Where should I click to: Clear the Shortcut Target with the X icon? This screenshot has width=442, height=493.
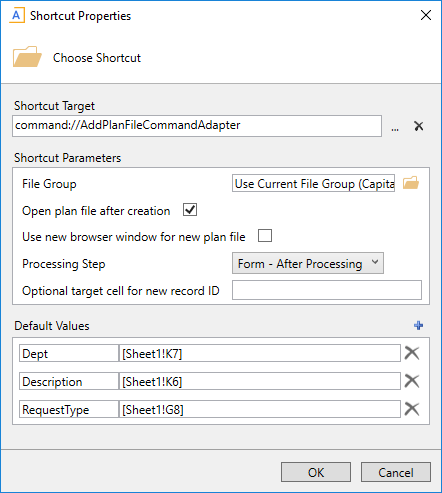[x=418, y=126]
